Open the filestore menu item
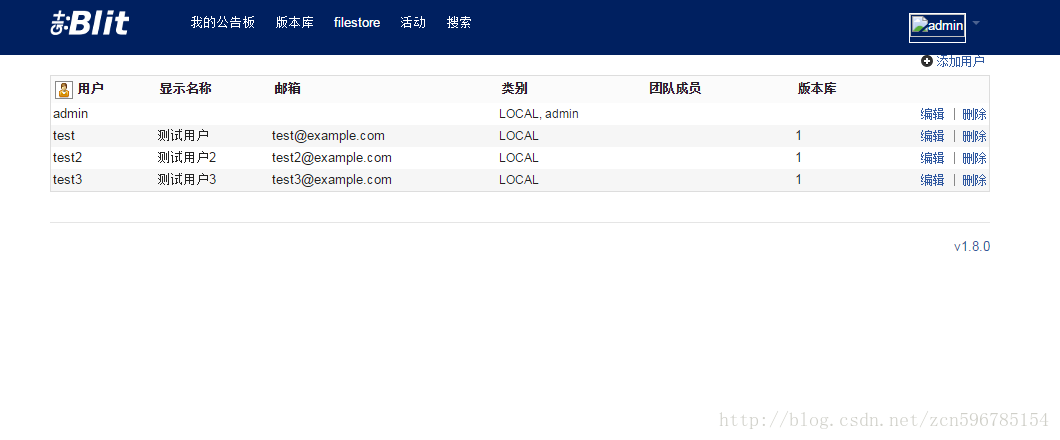The height and width of the screenshot is (440, 1060). [357, 22]
